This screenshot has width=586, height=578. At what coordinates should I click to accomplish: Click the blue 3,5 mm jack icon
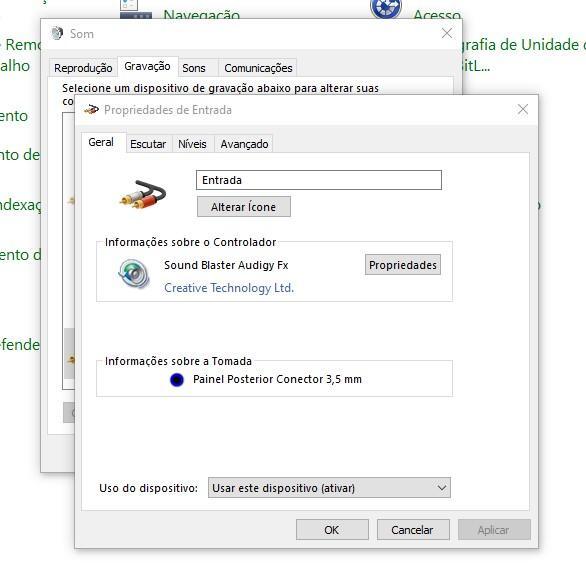[177, 380]
